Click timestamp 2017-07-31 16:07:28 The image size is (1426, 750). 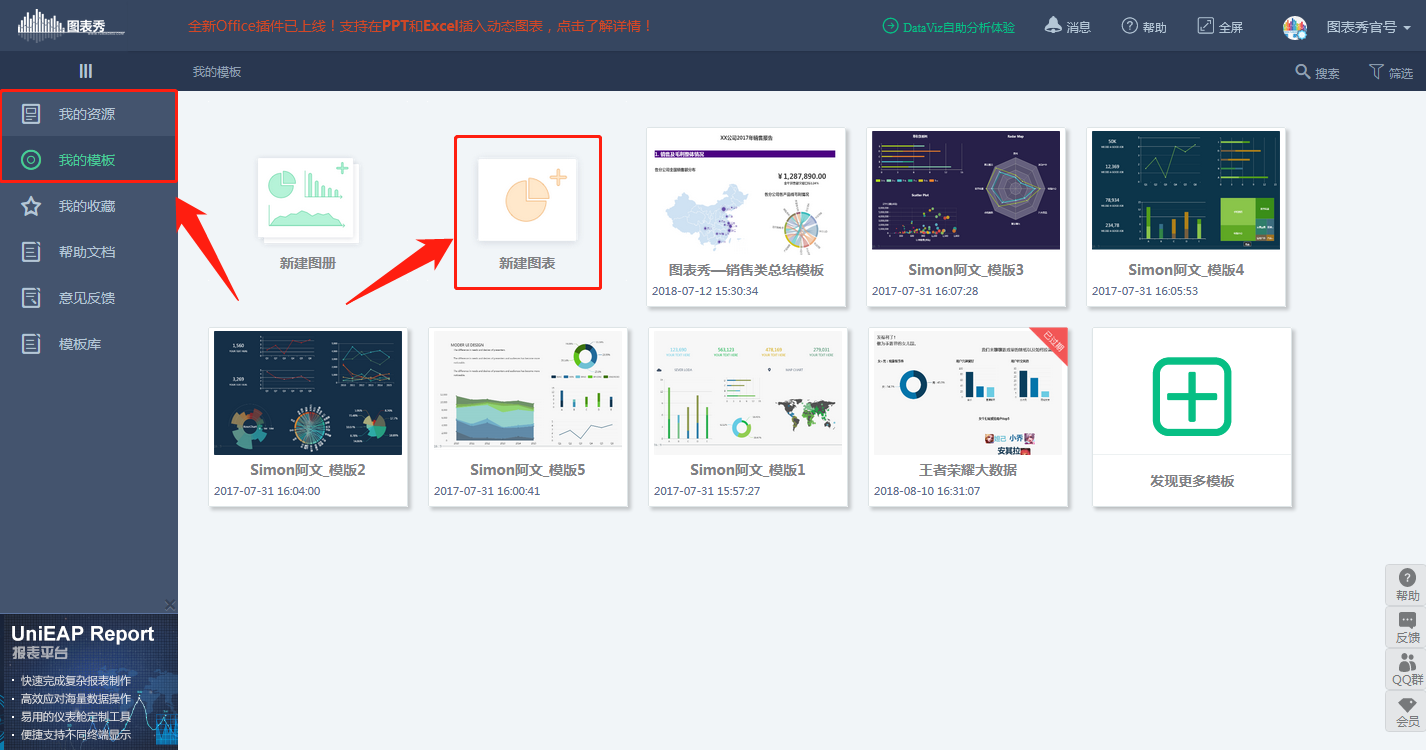925,291
